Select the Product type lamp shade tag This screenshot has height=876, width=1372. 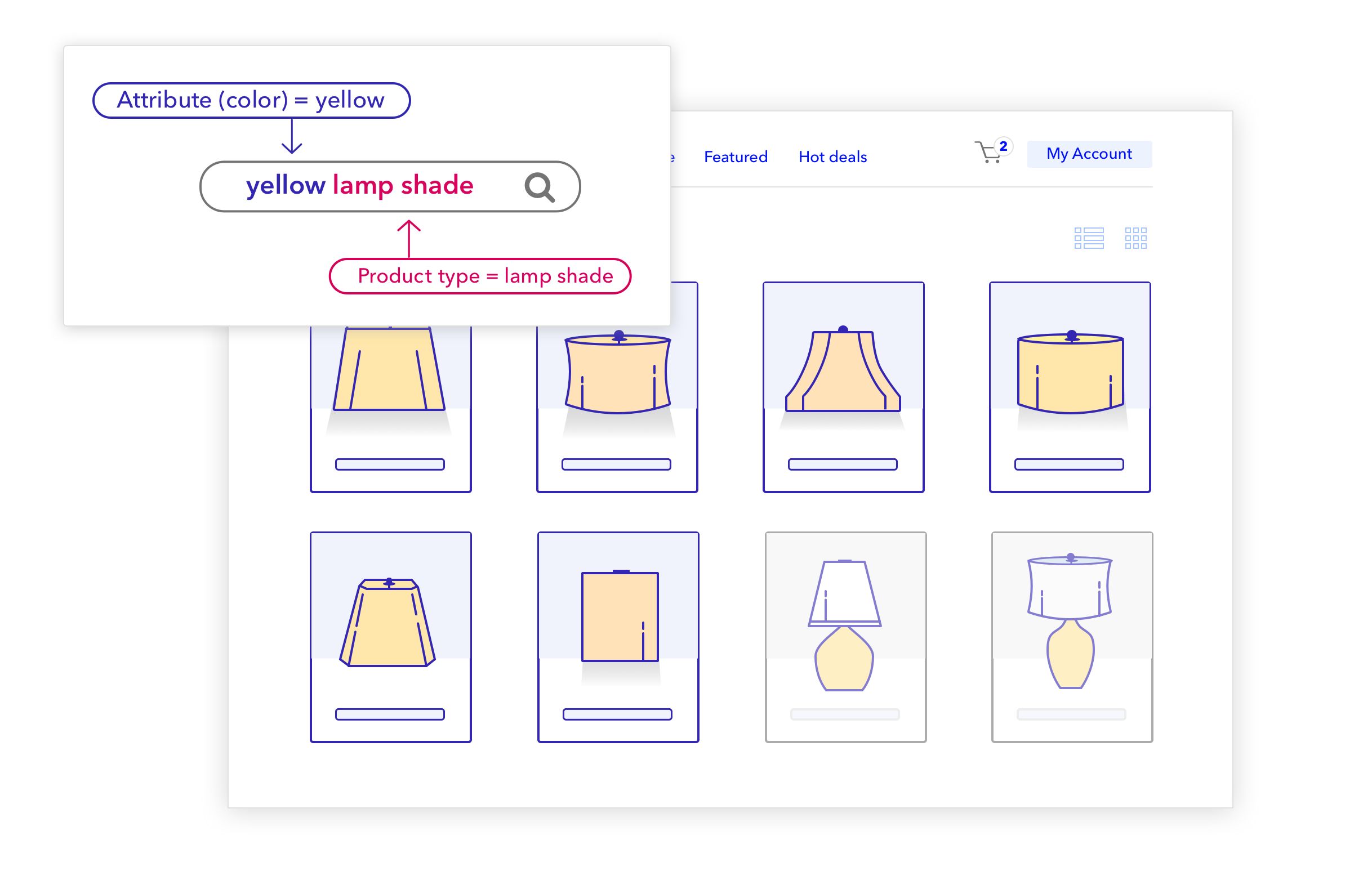click(x=480, y=276)
